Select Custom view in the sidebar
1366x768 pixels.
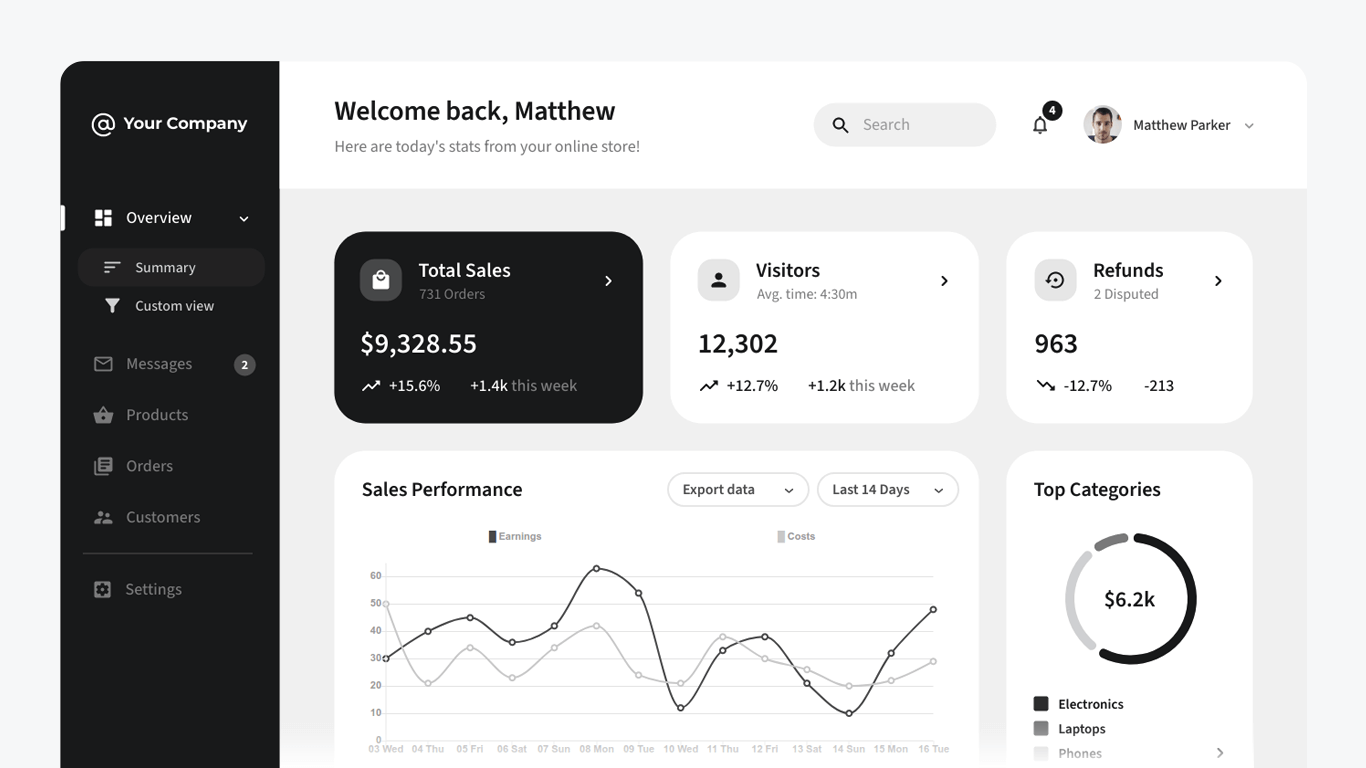173,305
